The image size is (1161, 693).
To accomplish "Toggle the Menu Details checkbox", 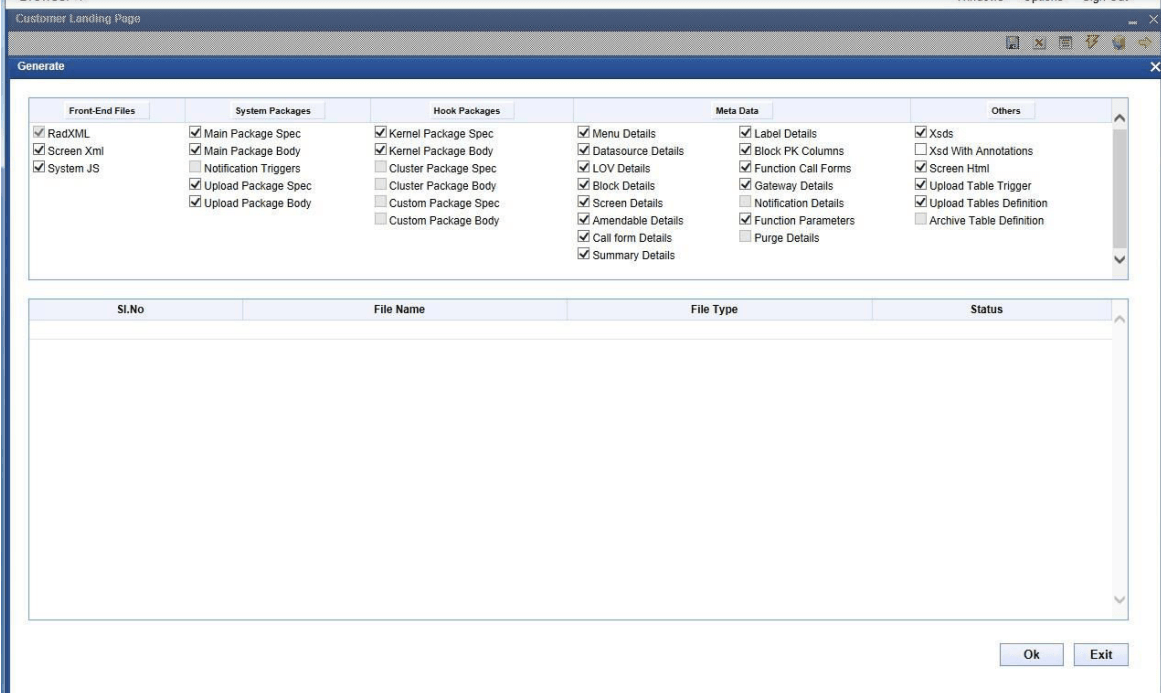I will (583, 133).
